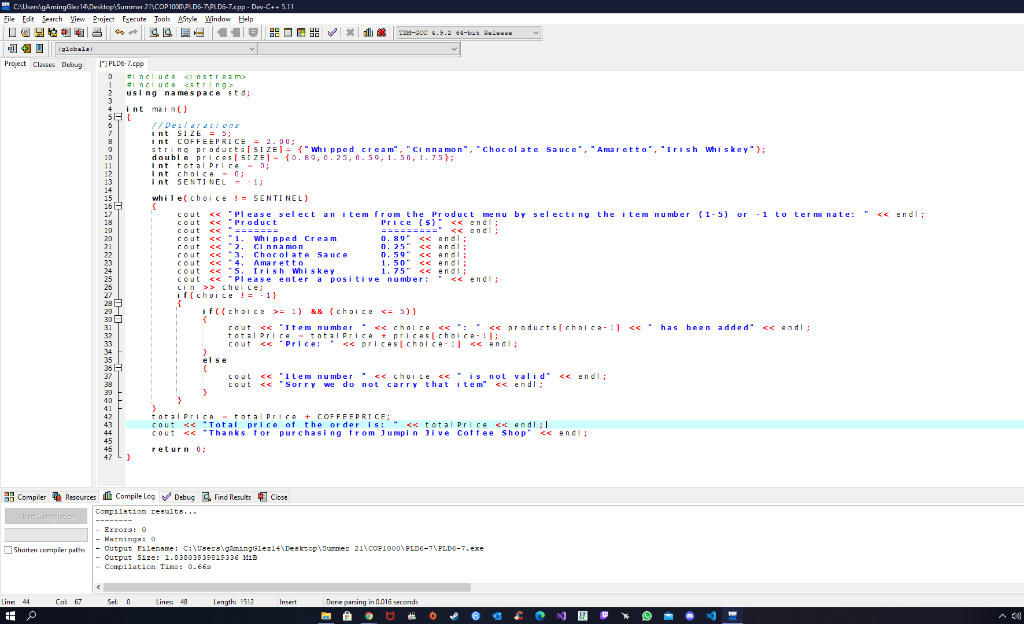1024x624 pixels.
Task: Switch to the Classes panel tab
Action: tap(42, 63)
